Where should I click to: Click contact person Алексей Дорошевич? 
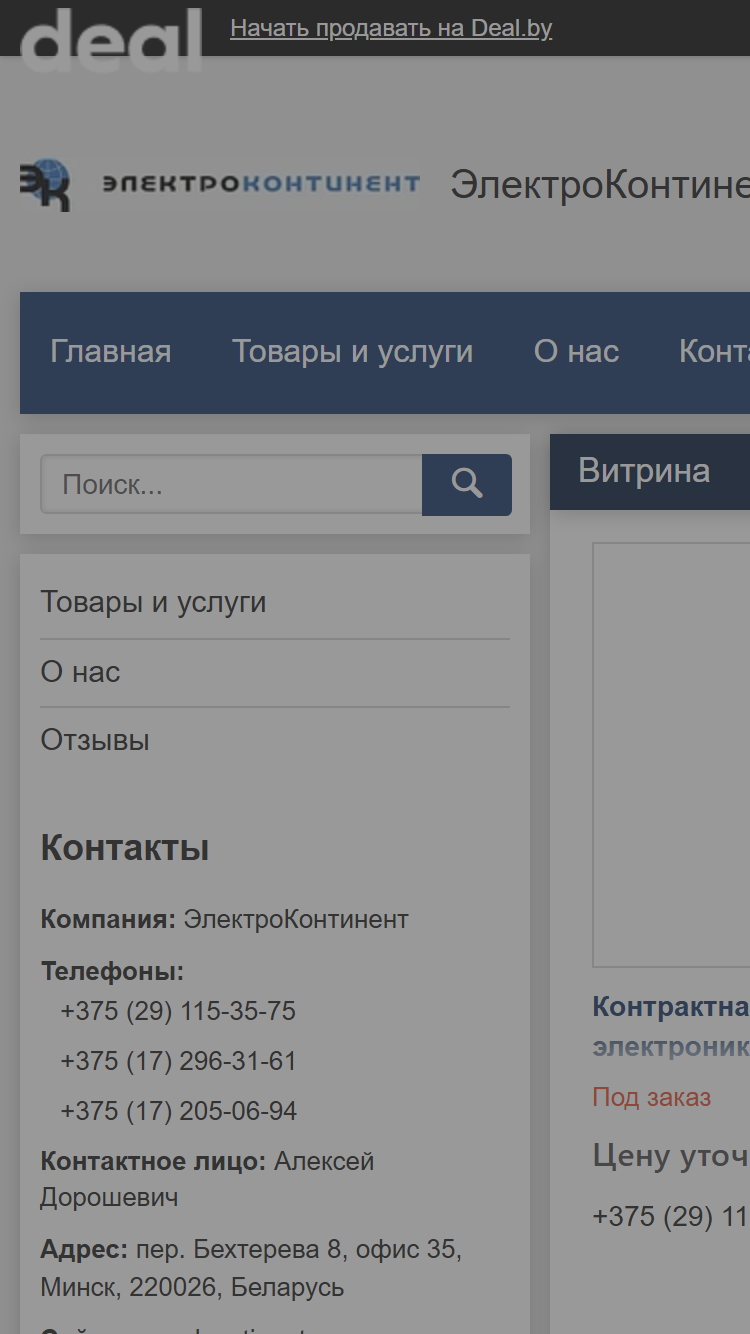[x=207, y=1179]
